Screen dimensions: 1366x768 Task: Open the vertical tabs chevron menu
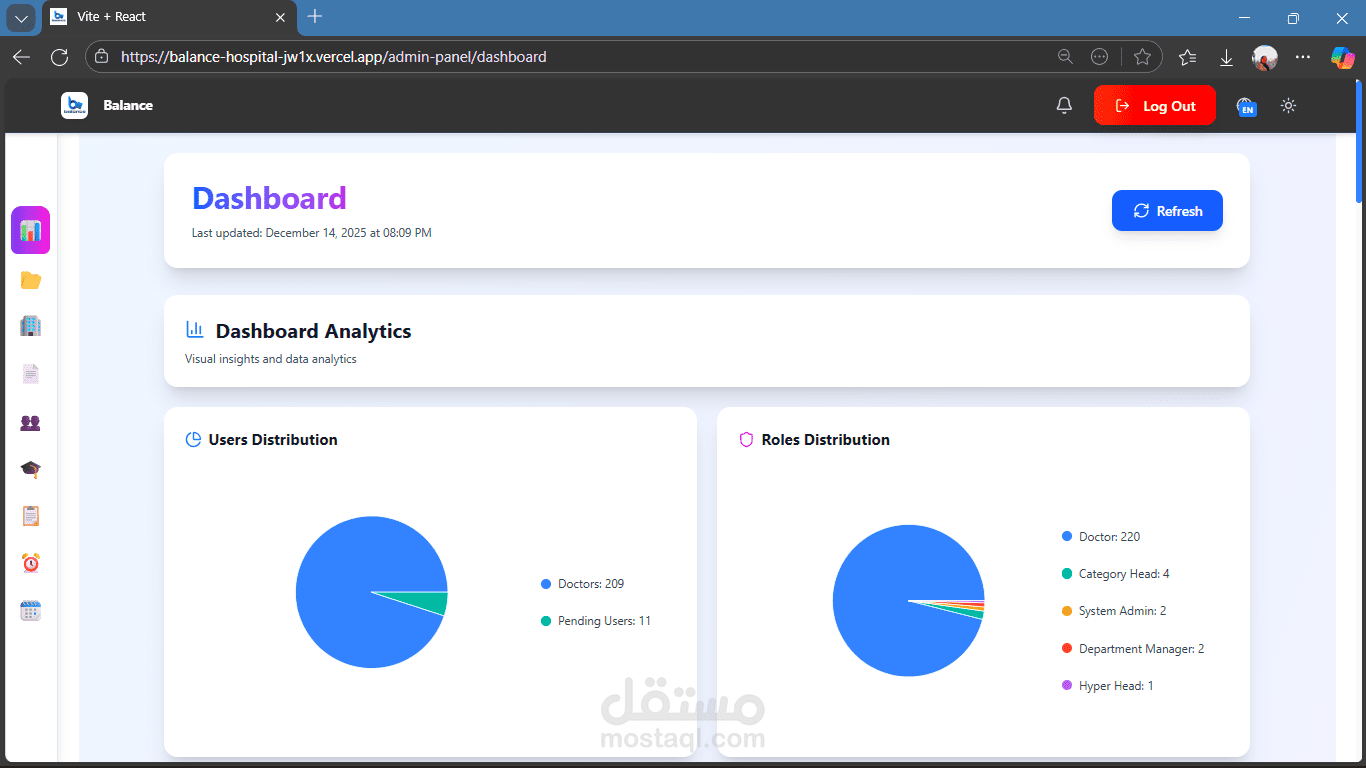[x=21, y=17]
